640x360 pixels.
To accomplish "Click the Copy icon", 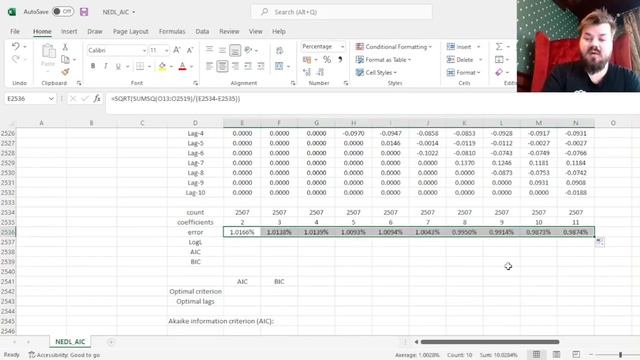I will [x=65, y=60].
